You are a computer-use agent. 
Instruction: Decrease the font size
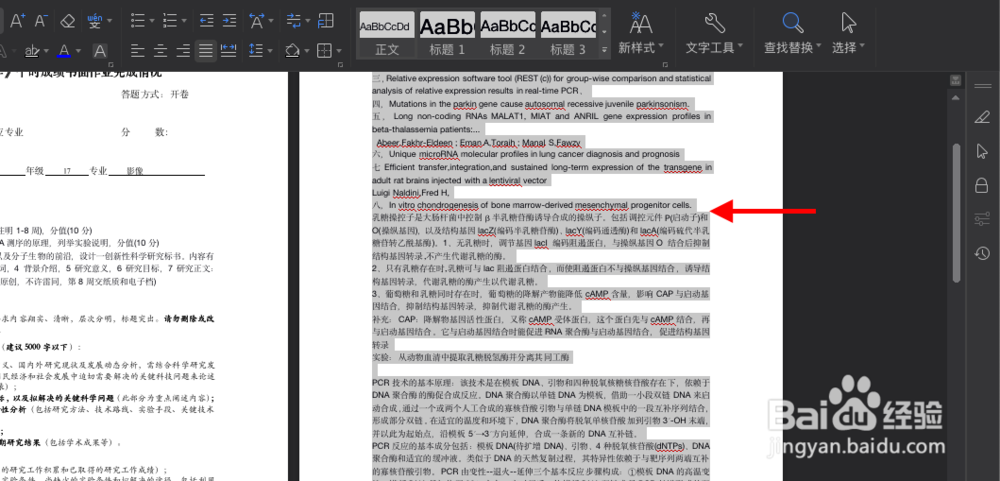coord(41,20)
